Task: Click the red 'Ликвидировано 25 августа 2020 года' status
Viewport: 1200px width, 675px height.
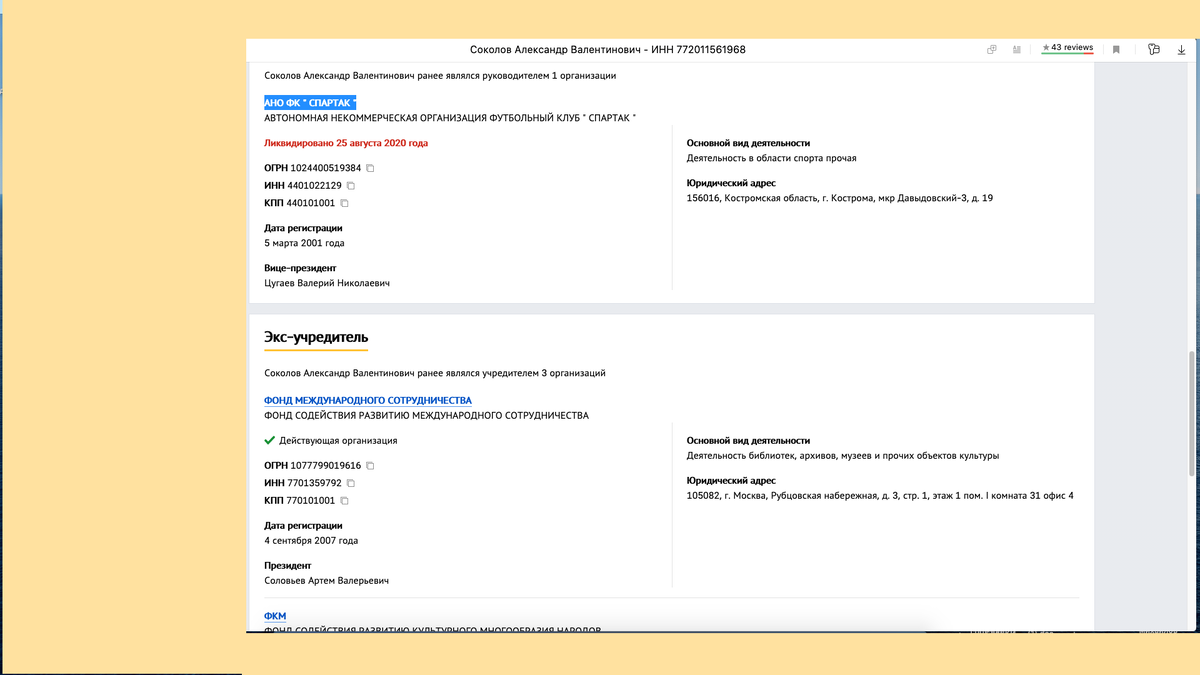Action: click(x=346, y=143)
